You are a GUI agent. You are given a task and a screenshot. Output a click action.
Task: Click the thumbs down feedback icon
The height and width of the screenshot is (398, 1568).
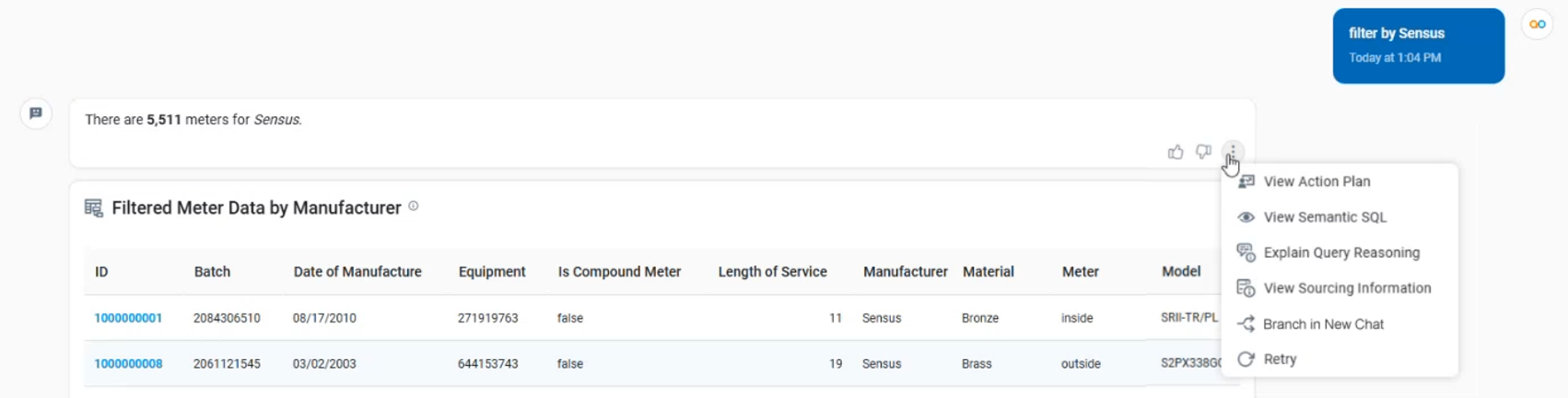coord(1203,152)
